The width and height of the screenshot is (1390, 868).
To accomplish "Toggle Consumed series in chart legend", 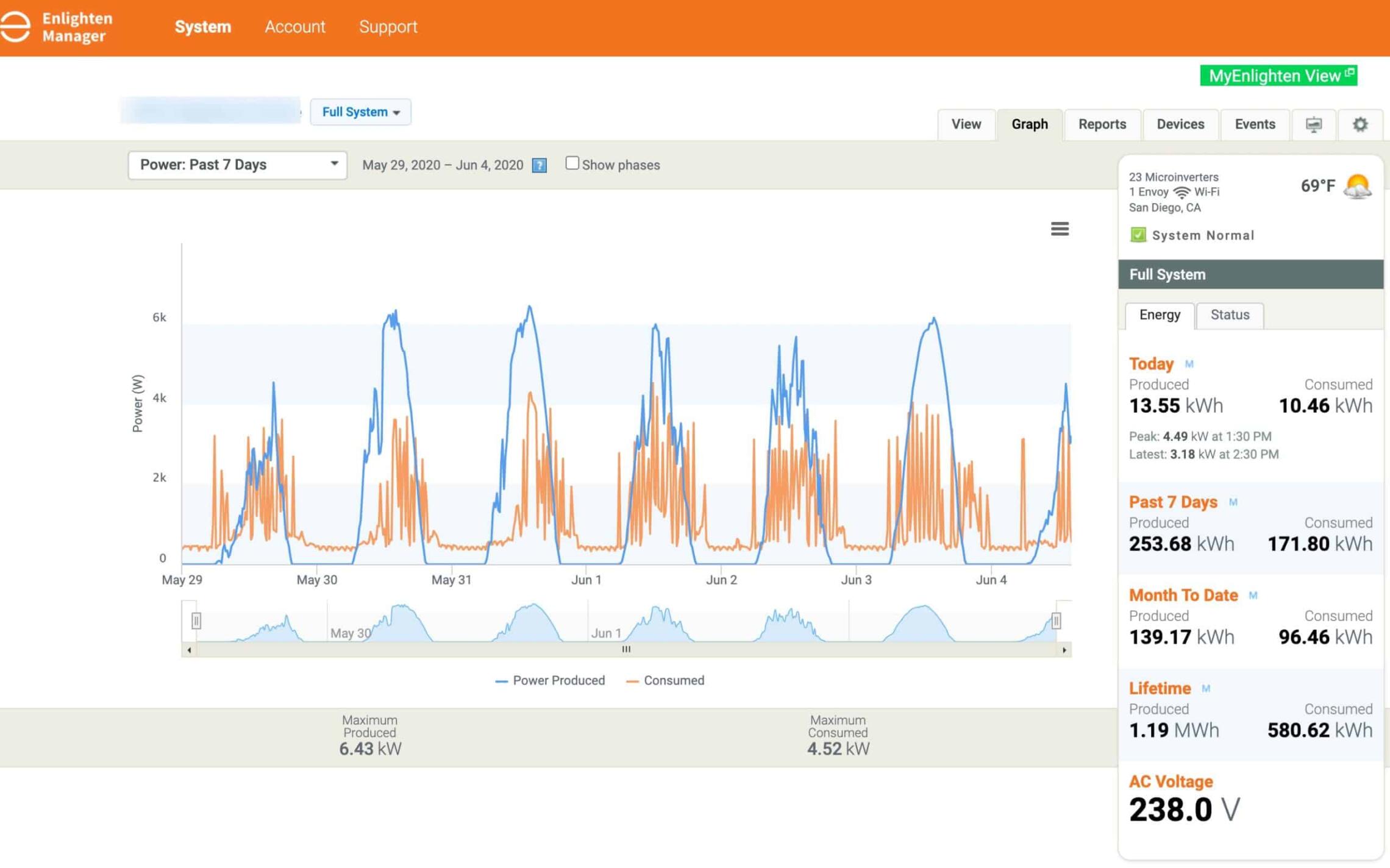I will point(665,680).
